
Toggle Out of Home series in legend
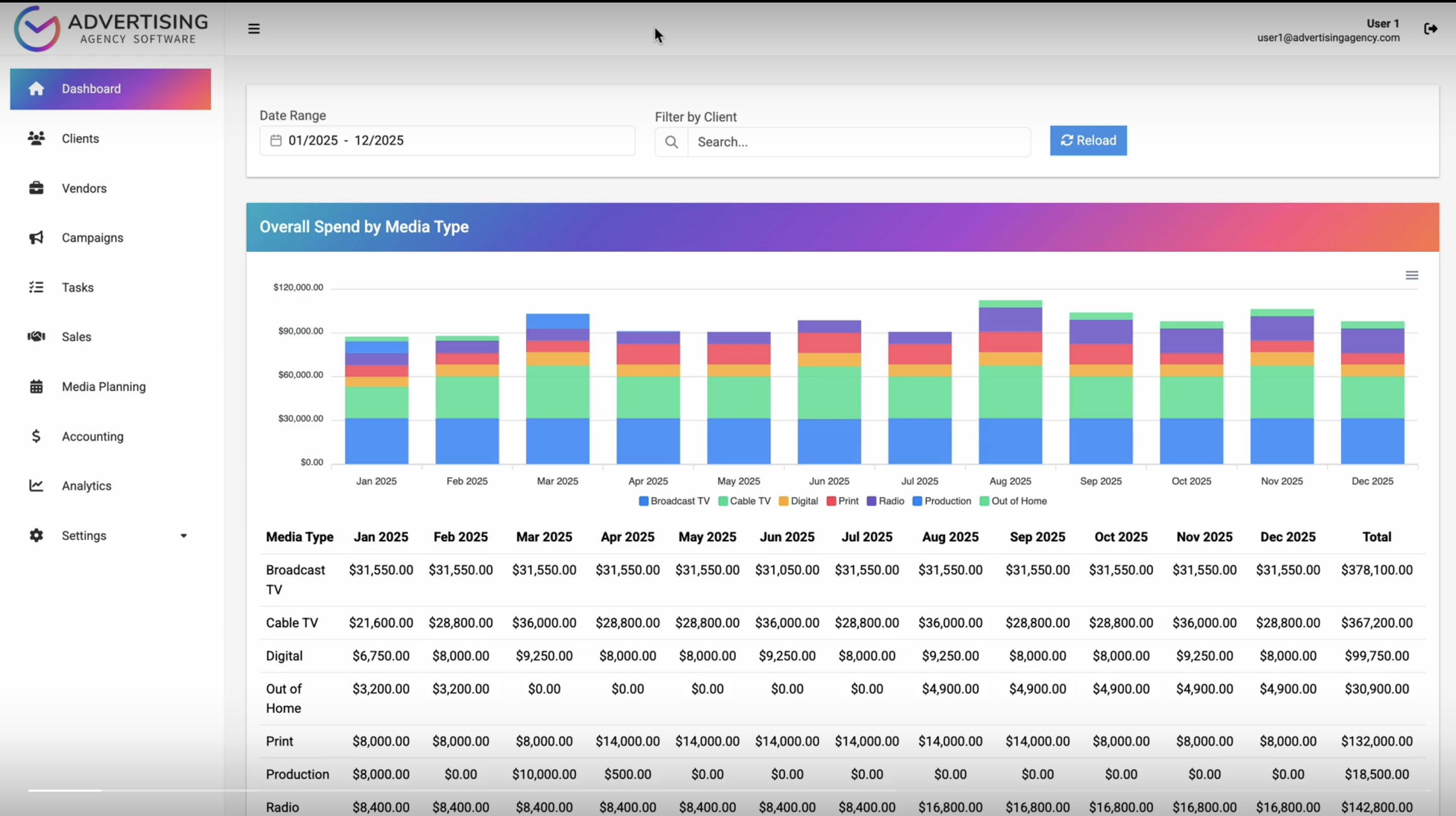[1014, 501]
